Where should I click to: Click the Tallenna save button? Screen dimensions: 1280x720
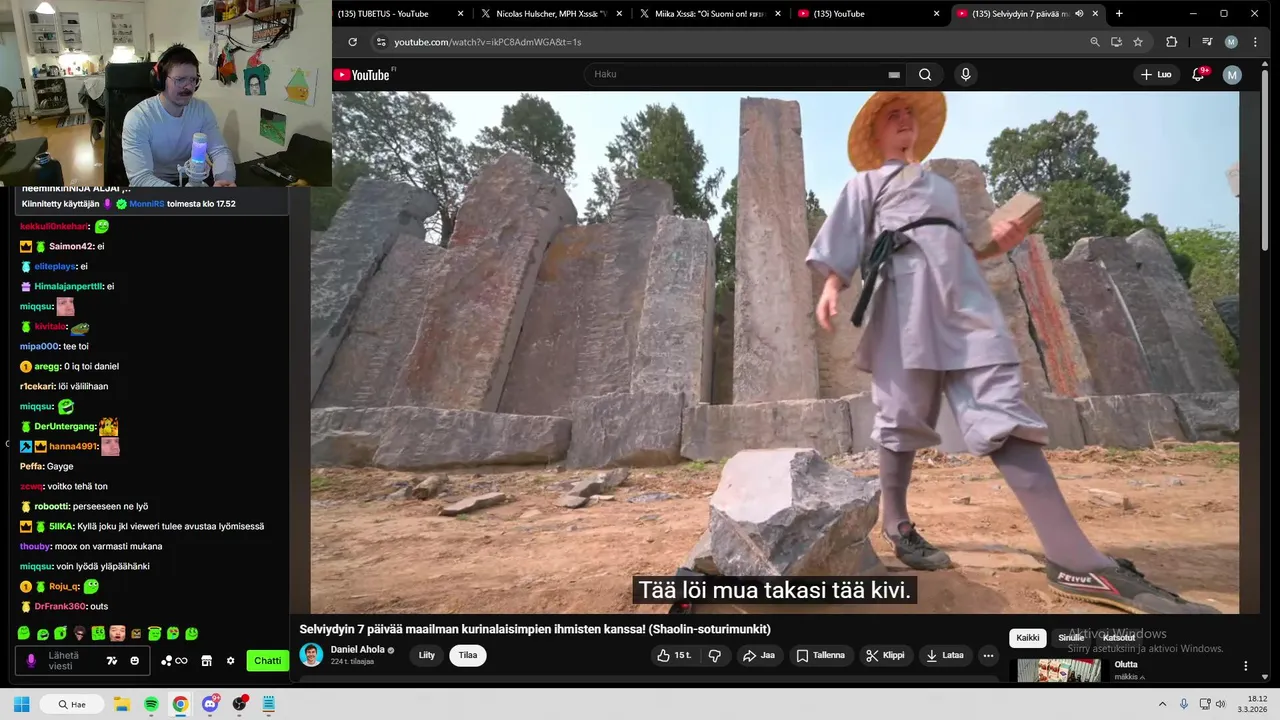click(x=820, y=656)
